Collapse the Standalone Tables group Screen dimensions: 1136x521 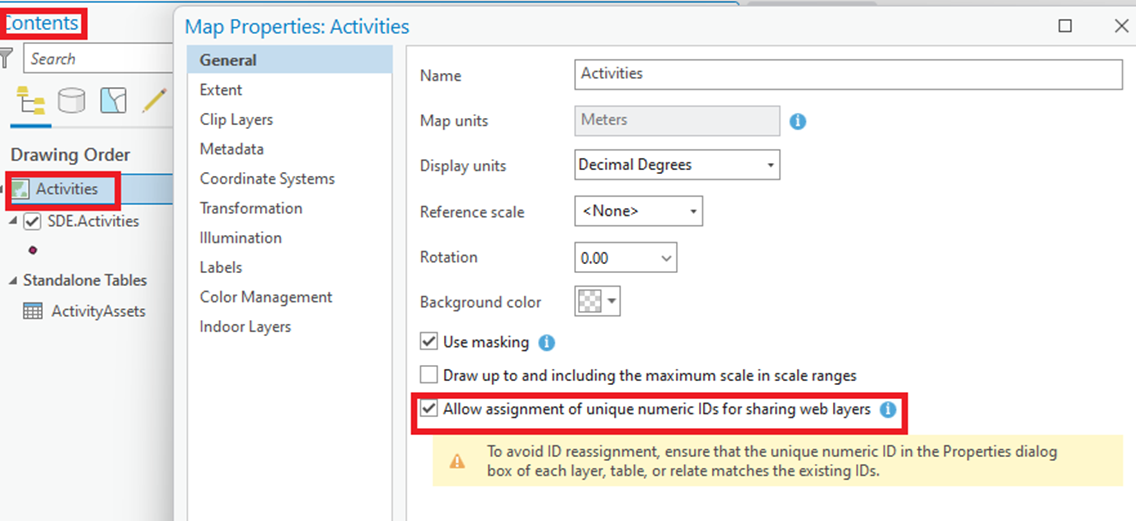pyautogui.click(x=12, y=280)
